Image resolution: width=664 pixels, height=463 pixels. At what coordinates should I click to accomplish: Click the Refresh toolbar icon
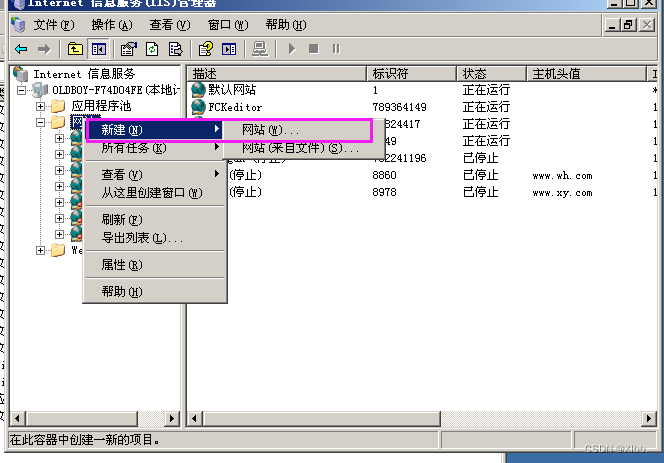tap(152, 49)
